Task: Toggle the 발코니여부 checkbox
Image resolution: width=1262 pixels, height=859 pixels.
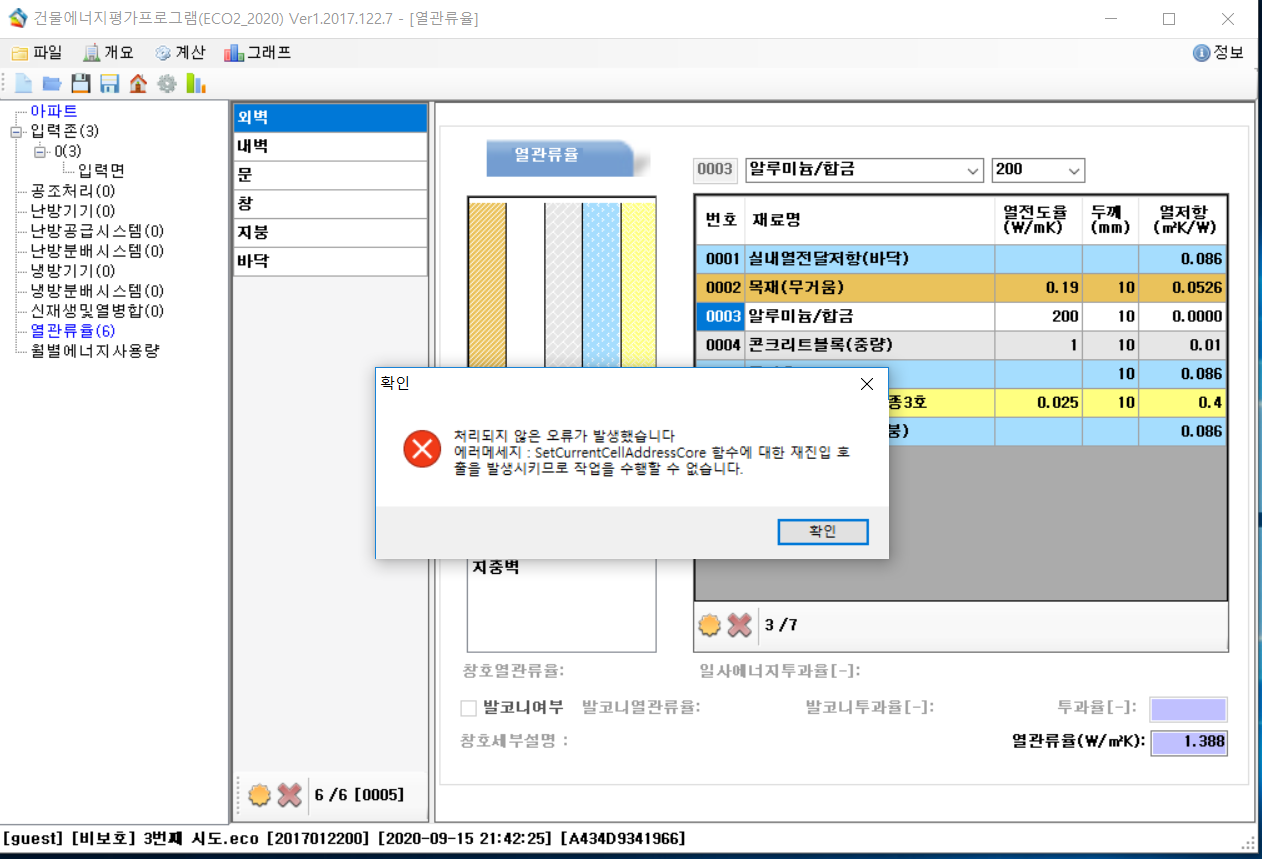Action: [468, 708]
